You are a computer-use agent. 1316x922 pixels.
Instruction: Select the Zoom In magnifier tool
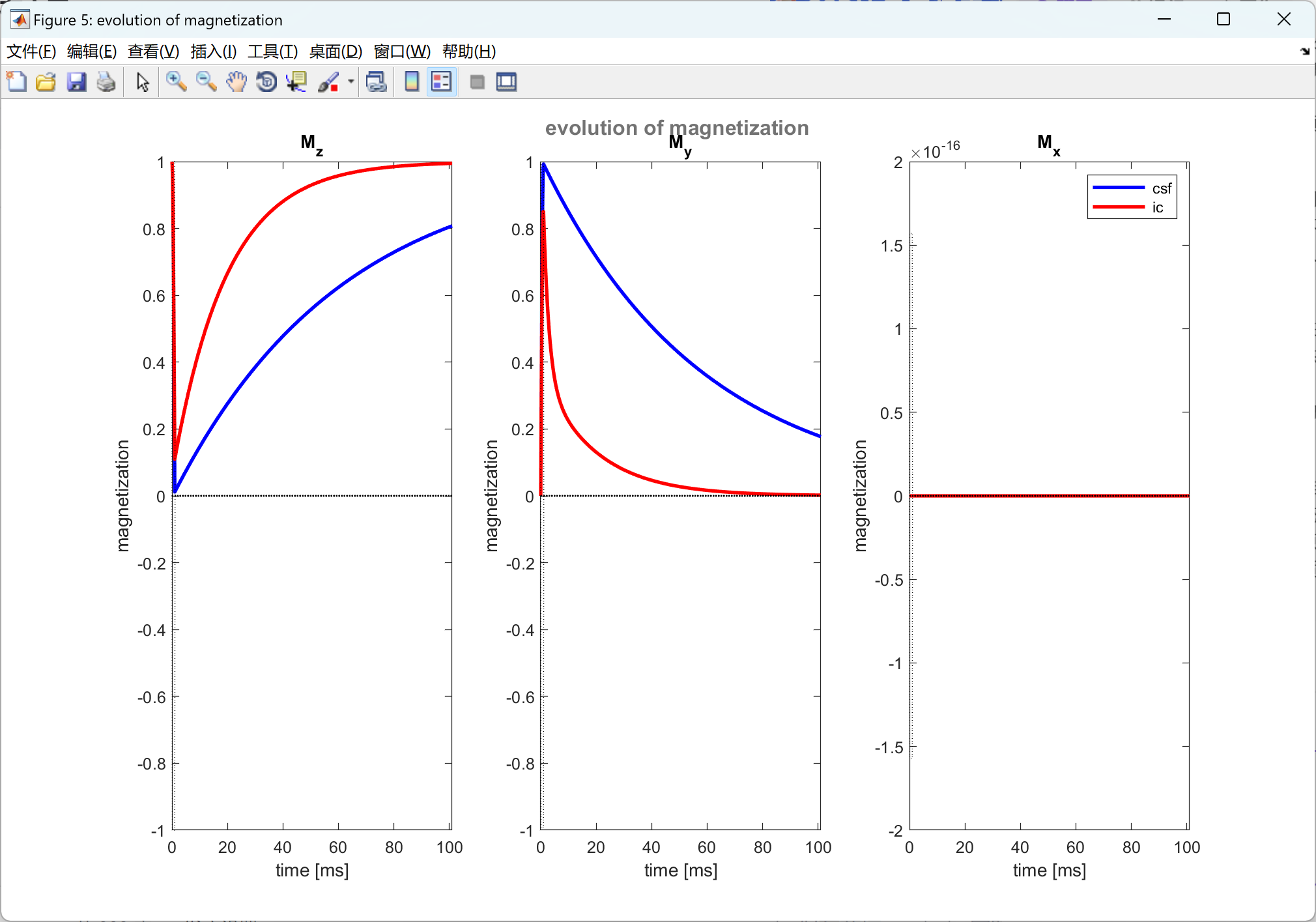(176, 82)
